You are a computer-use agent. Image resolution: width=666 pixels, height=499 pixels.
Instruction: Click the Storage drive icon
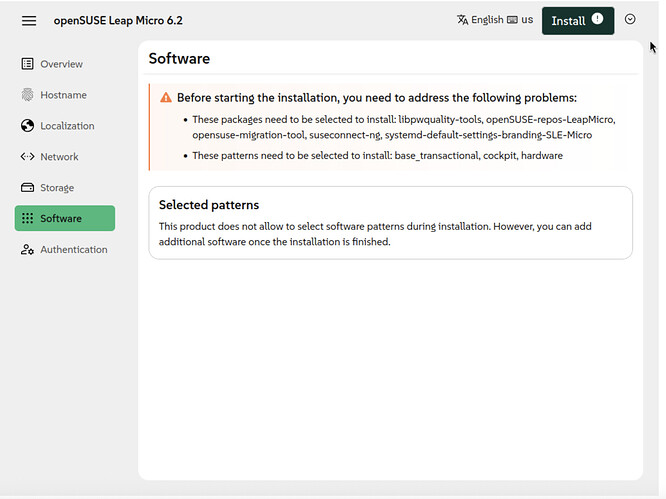click(x=28, y=188)
